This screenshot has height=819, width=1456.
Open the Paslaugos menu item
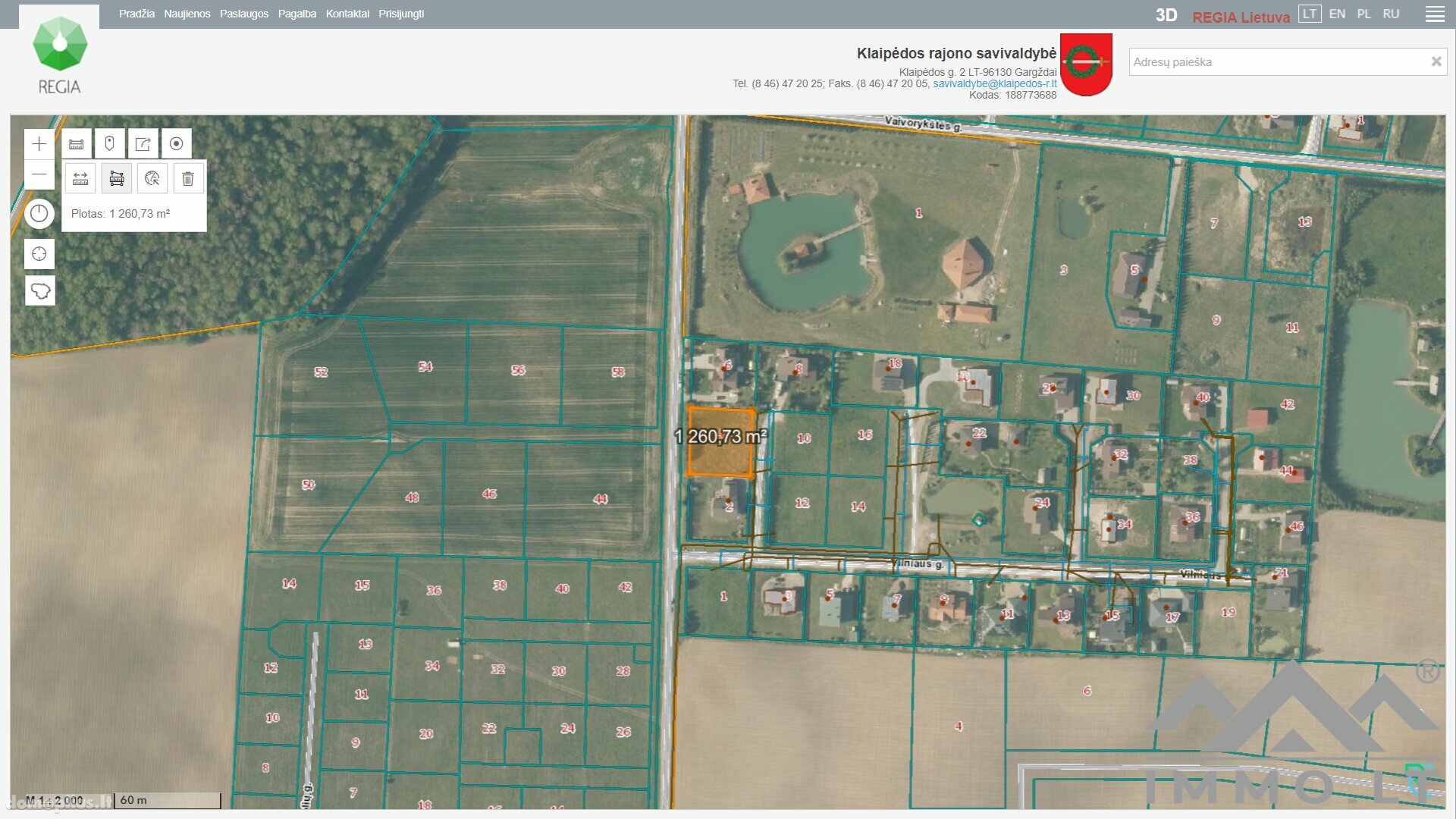pos(244,14)
